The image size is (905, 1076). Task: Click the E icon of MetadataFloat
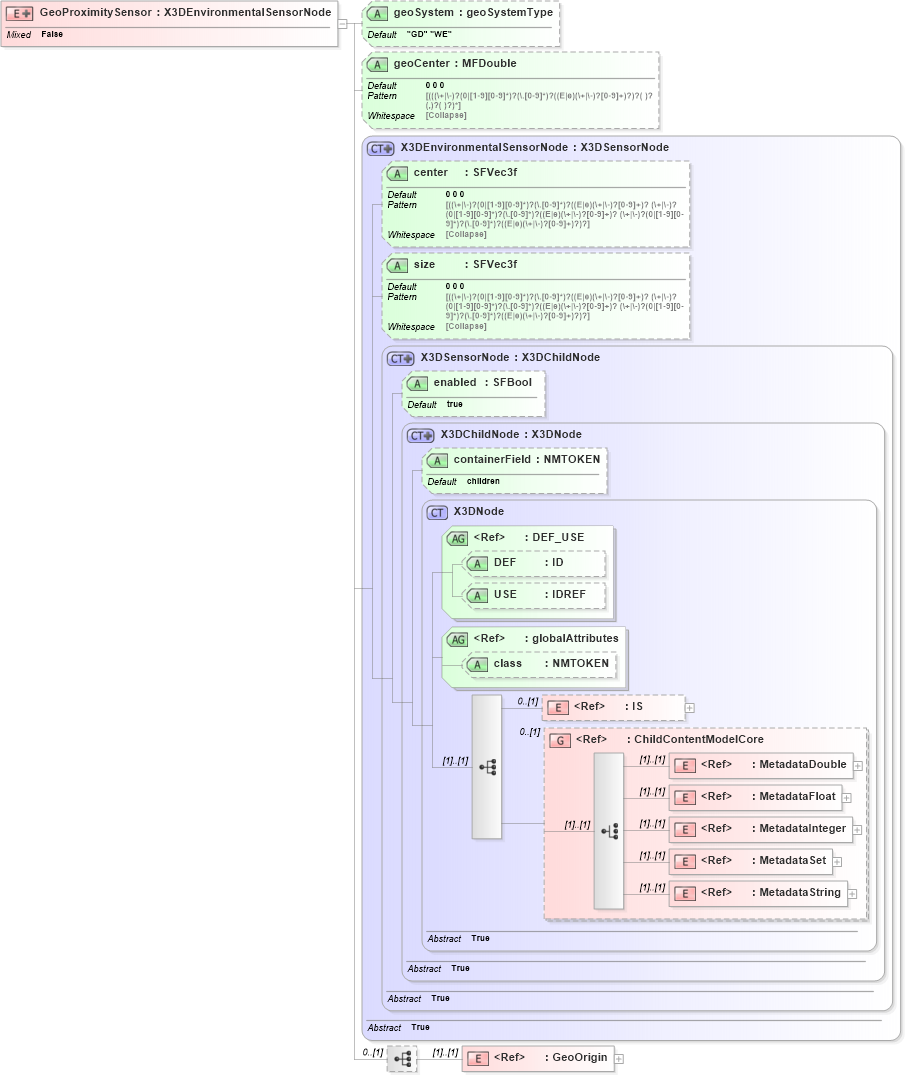point(685,797)
